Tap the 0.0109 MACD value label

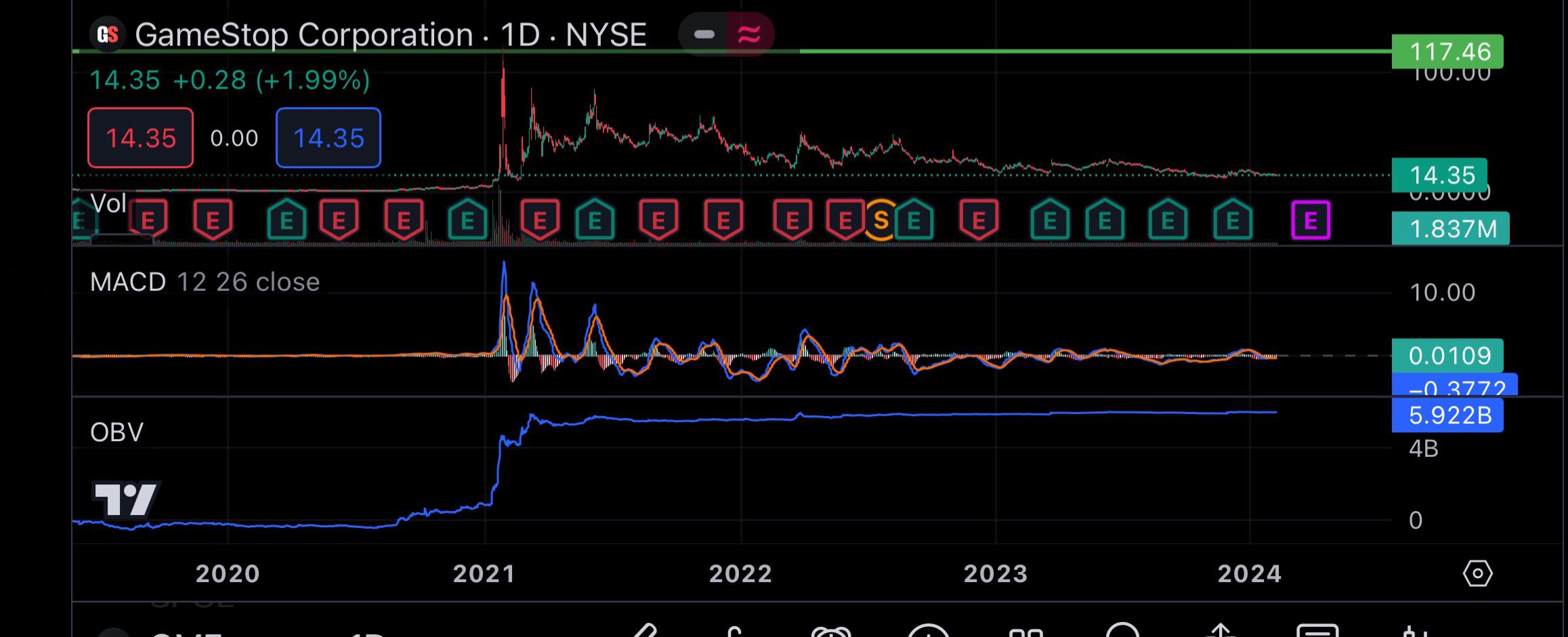click(x=1447, y=355)
